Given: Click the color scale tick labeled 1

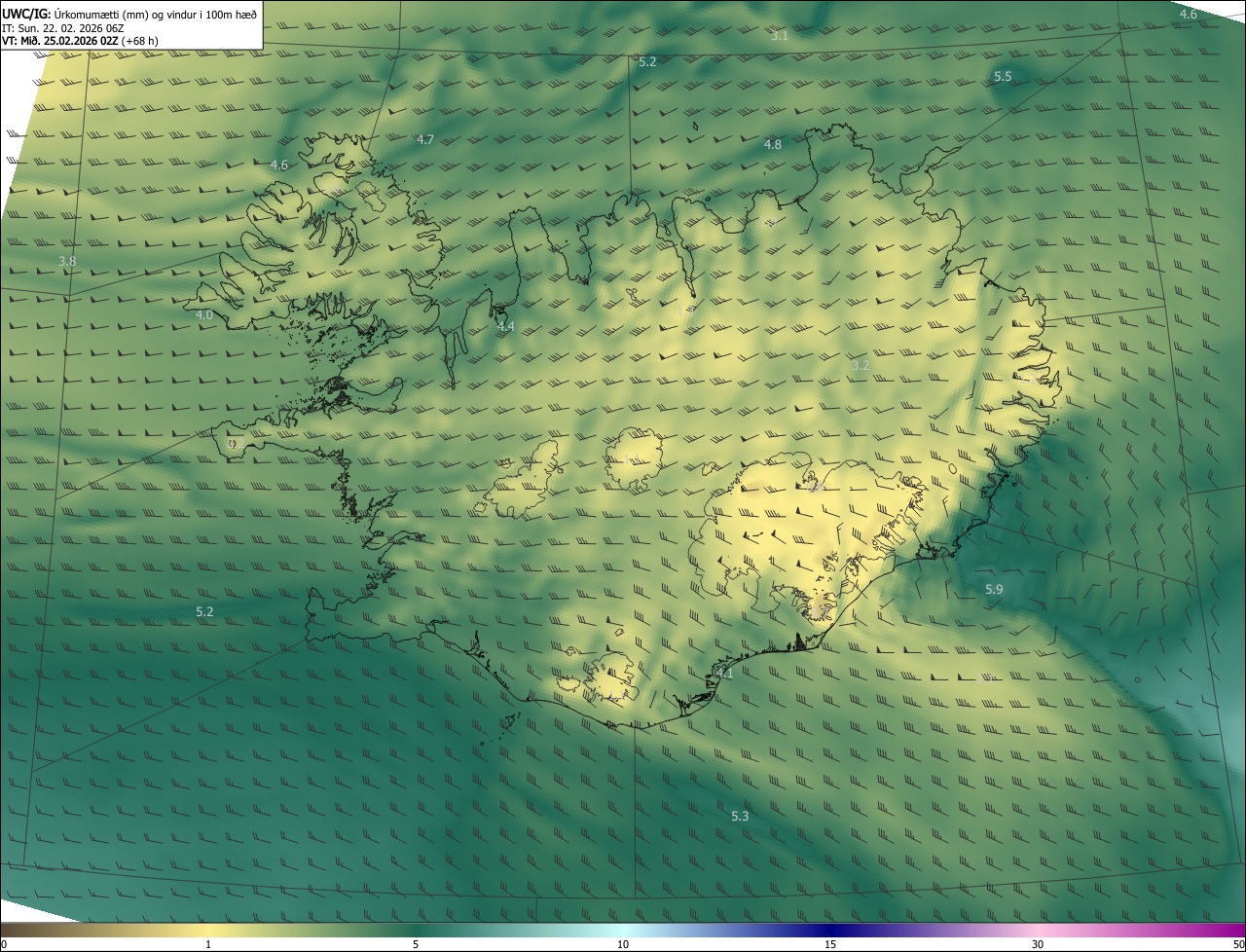Looking at the screenshot, I should 207,944.
